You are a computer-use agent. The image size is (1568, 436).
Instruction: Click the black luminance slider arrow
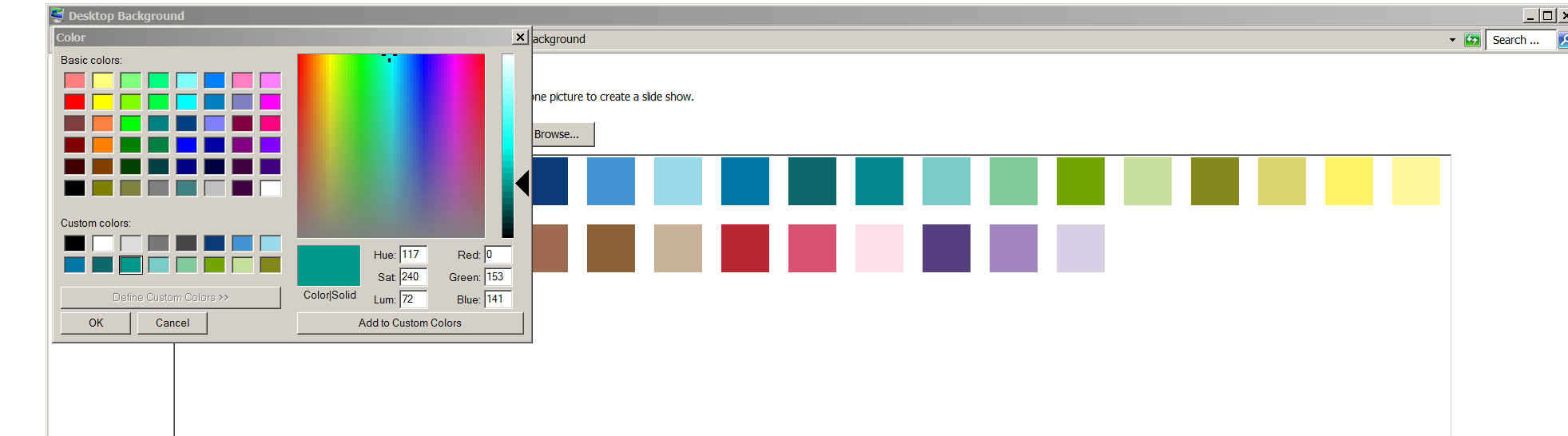(522, 184)
